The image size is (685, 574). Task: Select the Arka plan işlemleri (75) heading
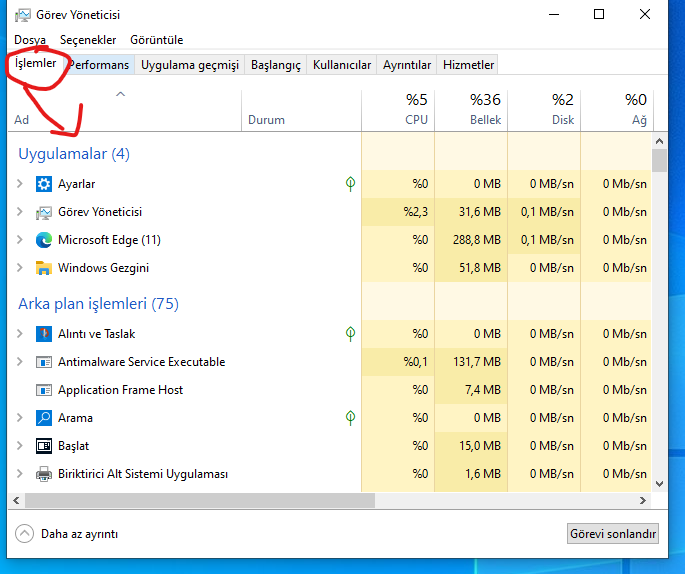coord(98,304)
